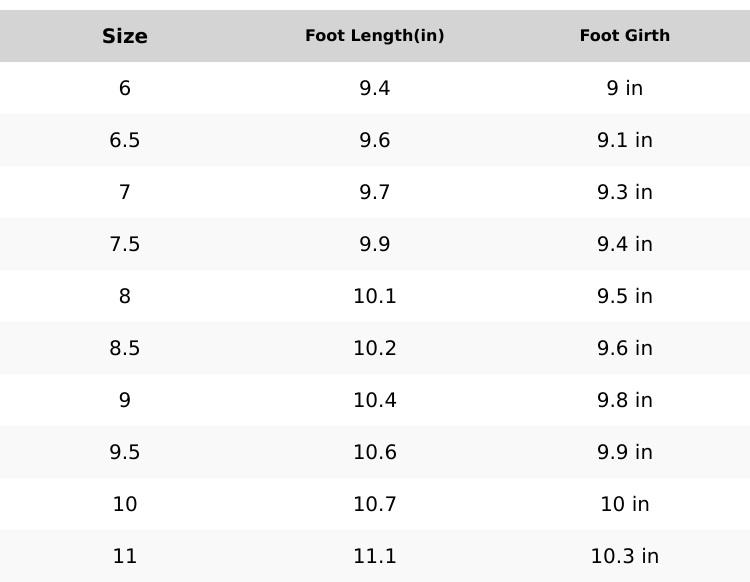Click foot length value 9.9
Screen dimensions: 750x582
[x=375, y=244]
